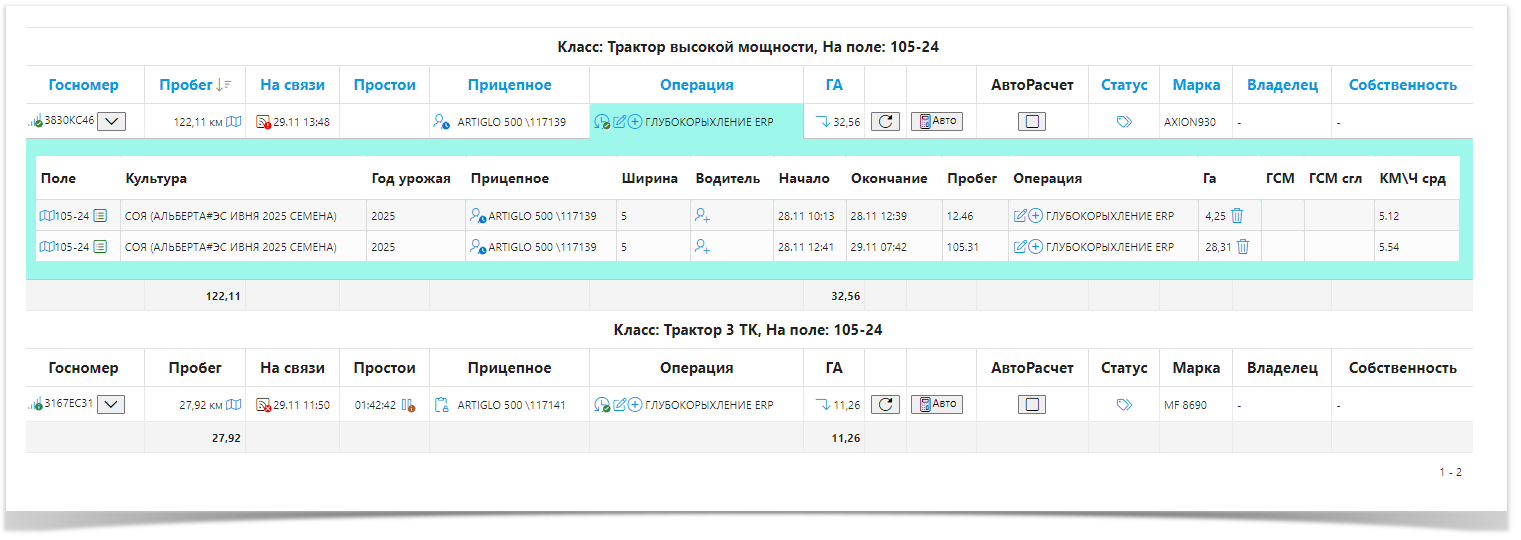Click the Госномер column header in top table
Image resolution: width=1521 pixels, height=540 pixels.
coord(84,85)
